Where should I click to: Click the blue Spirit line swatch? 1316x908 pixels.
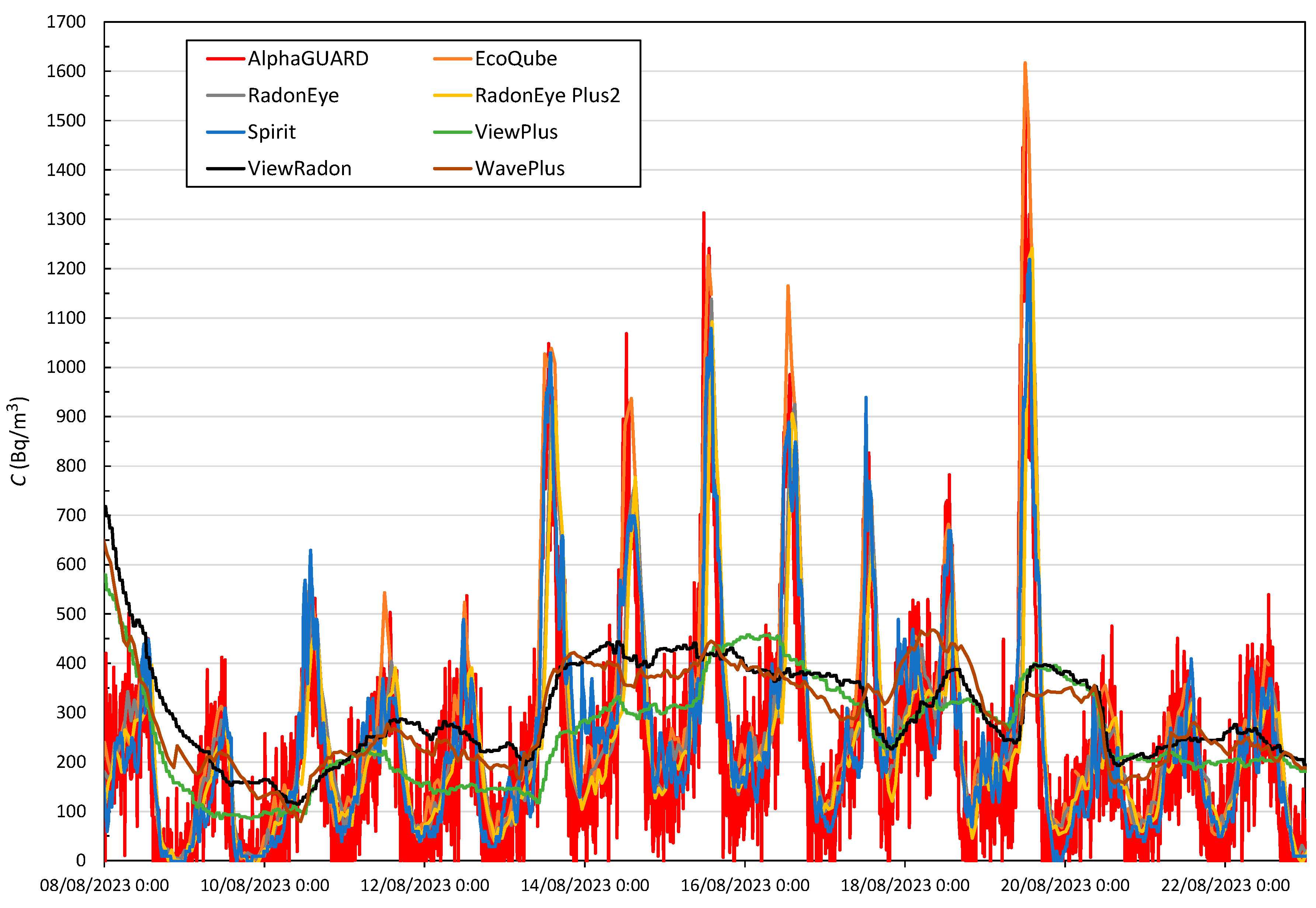pos(225,132)
